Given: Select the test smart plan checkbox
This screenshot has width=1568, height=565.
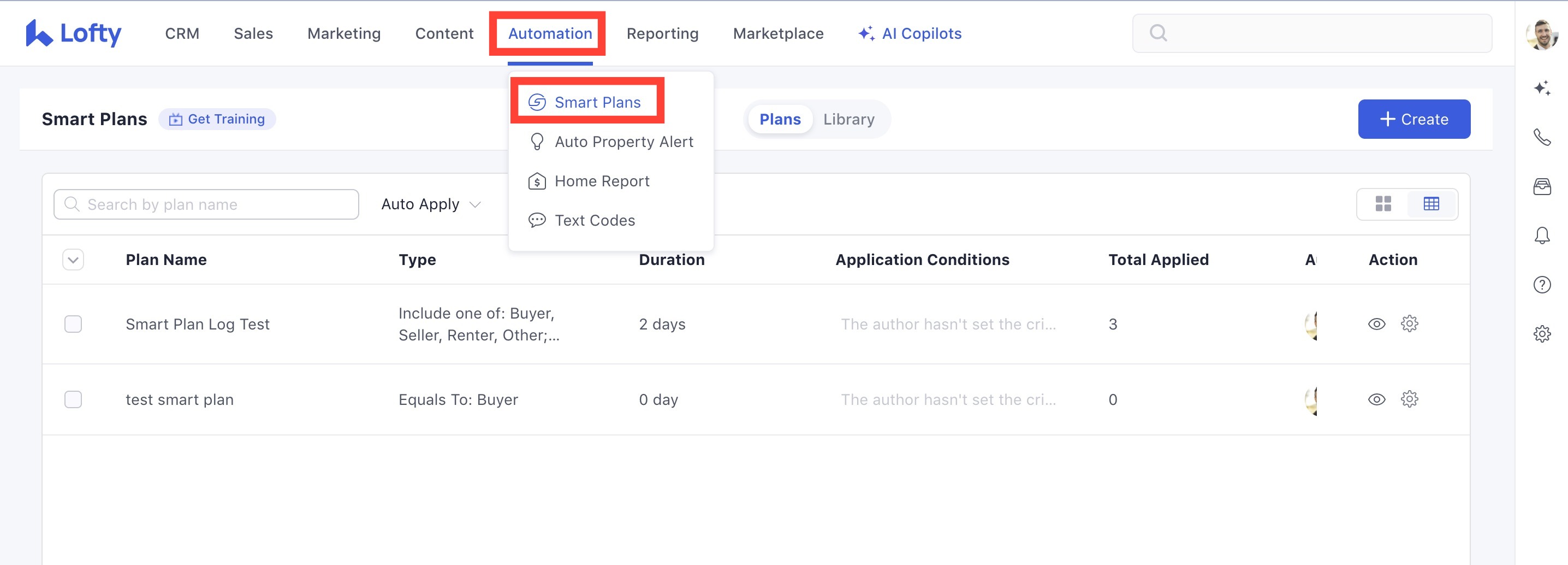Looking at the screenshot, I should (x=73, y=399).
